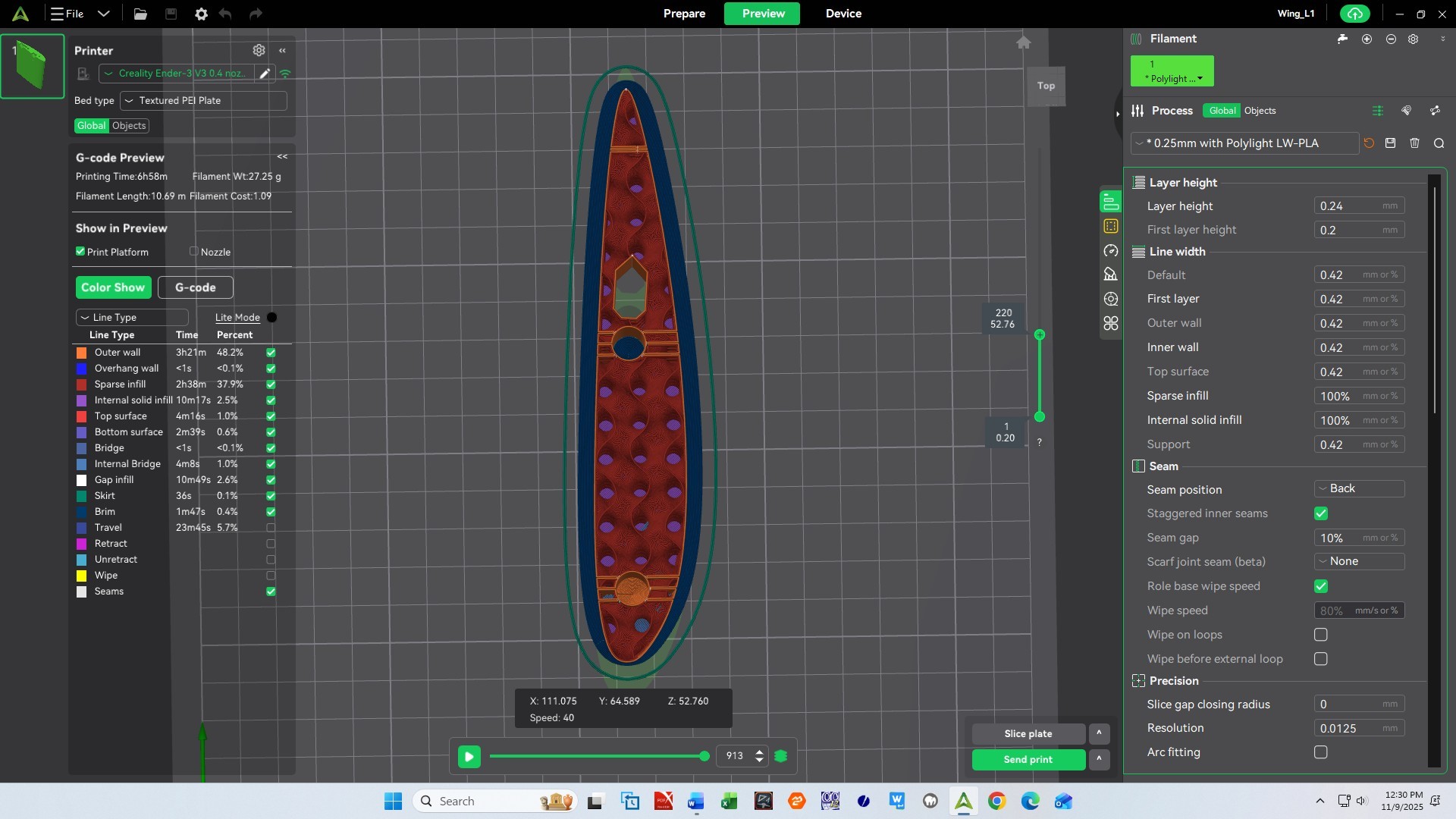Open printer settings gear icon
The image size is (1456, 819).
259,50
